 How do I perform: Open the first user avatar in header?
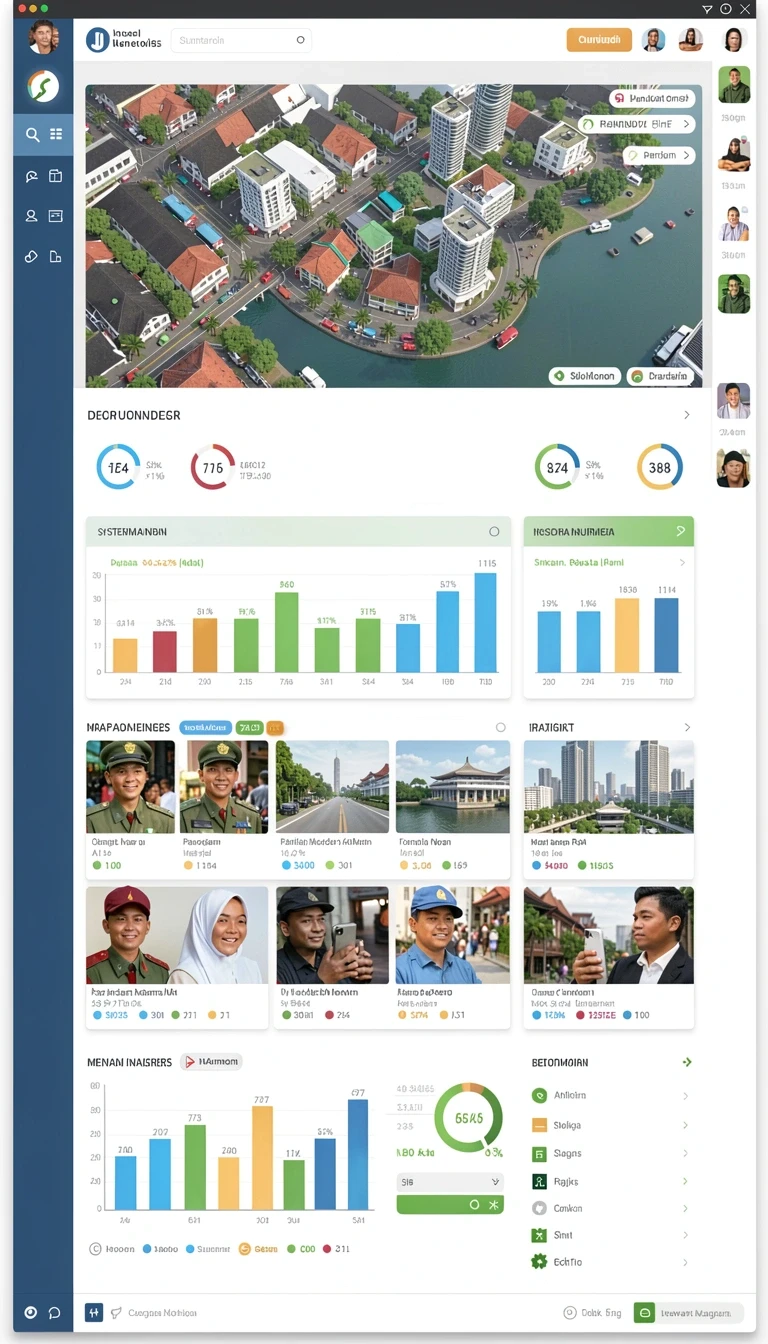point(653,40)
